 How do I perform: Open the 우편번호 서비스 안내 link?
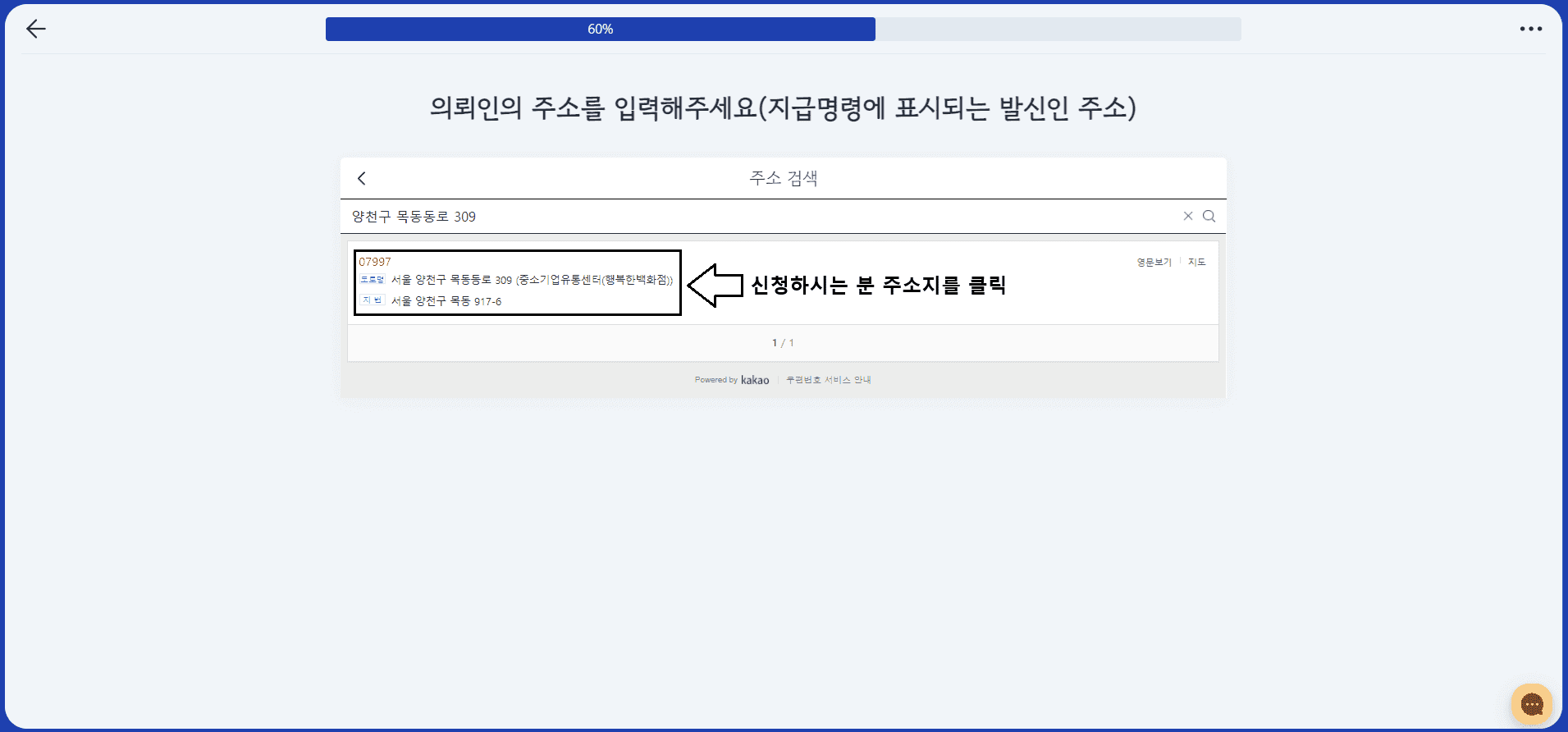pyautogui.click(x=828, y=380)
